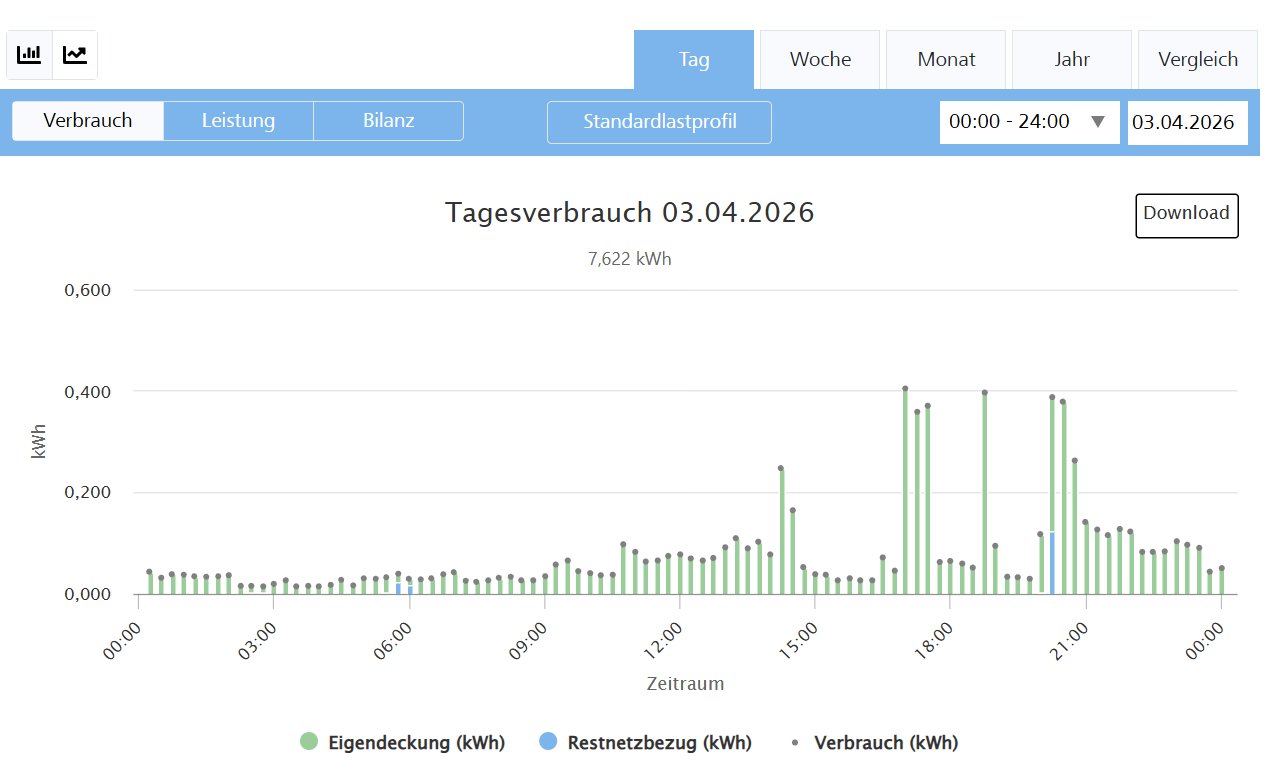
Task: Select the Leistung view button
Action: click(238, 121)
